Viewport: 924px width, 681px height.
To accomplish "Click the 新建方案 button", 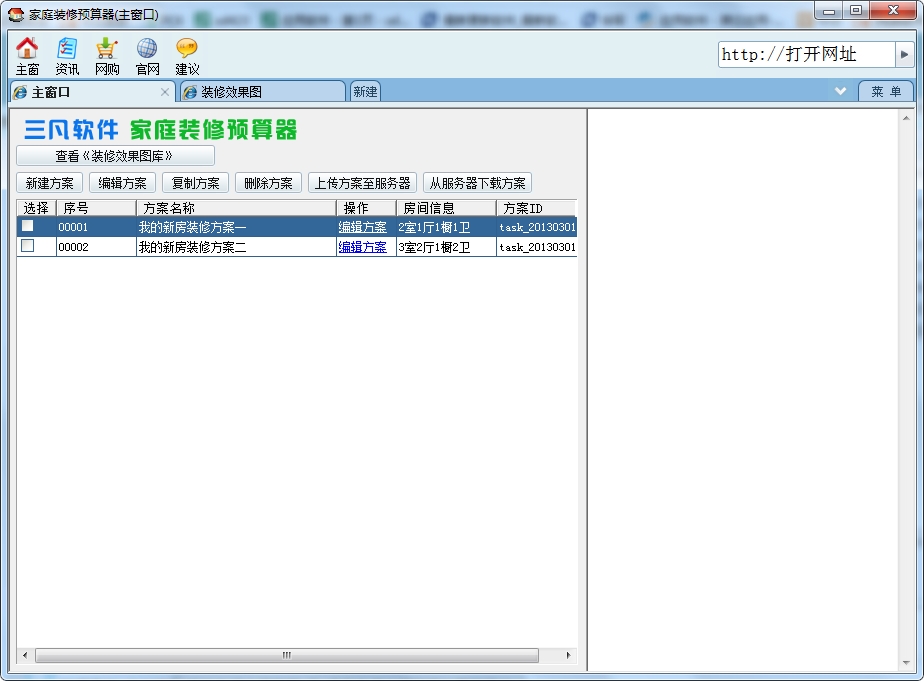I will 50,183.
